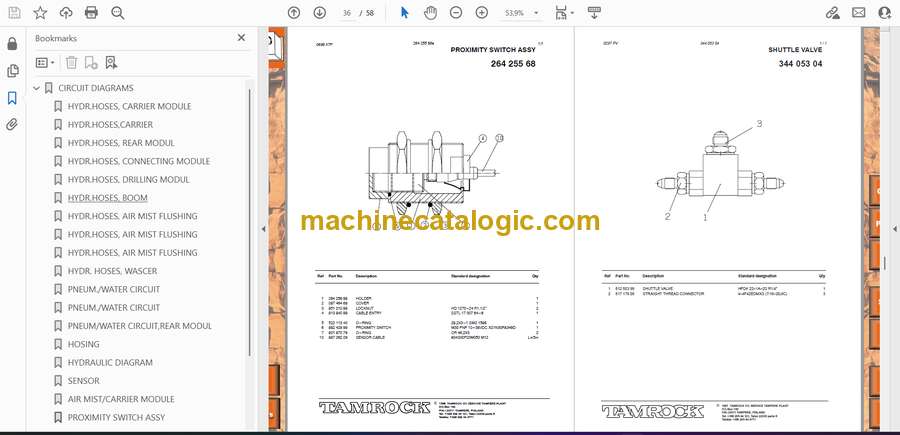Open the zoom level dropdown showing 53.9%
900x435 pixels.
tap(521, 13)
